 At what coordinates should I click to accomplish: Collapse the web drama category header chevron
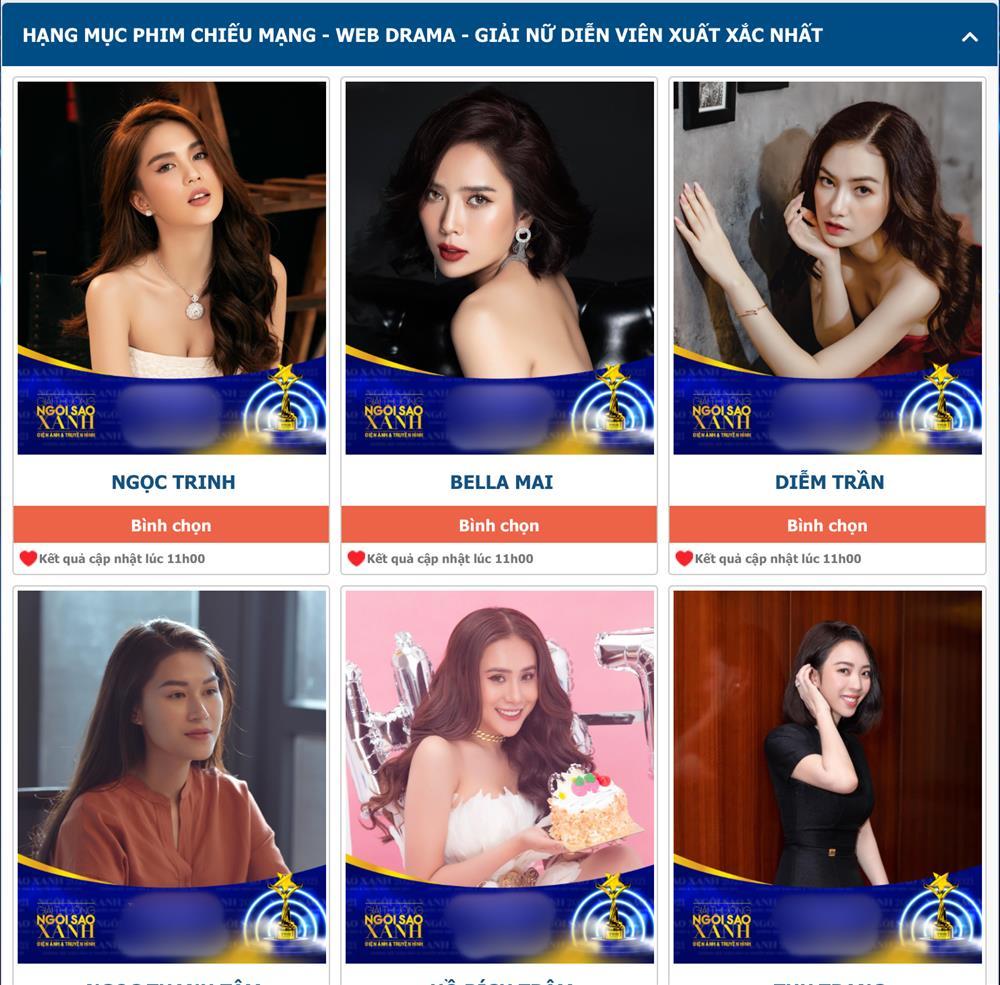coord(969,37)
